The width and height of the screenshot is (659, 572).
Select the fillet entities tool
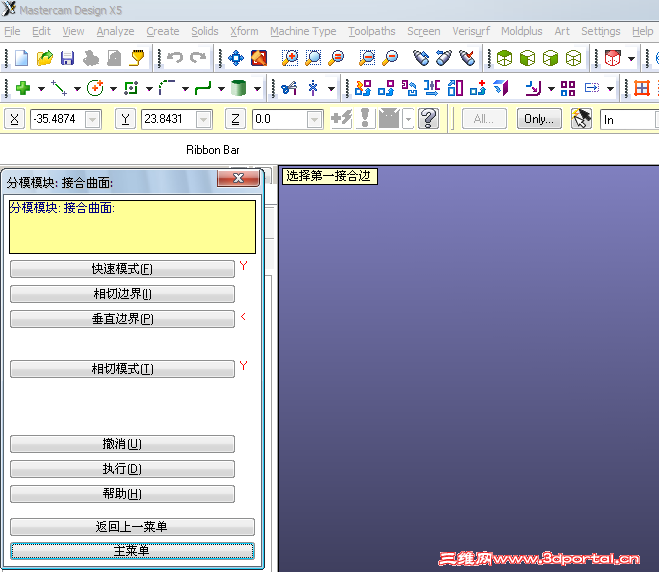[x=167, y=88]
